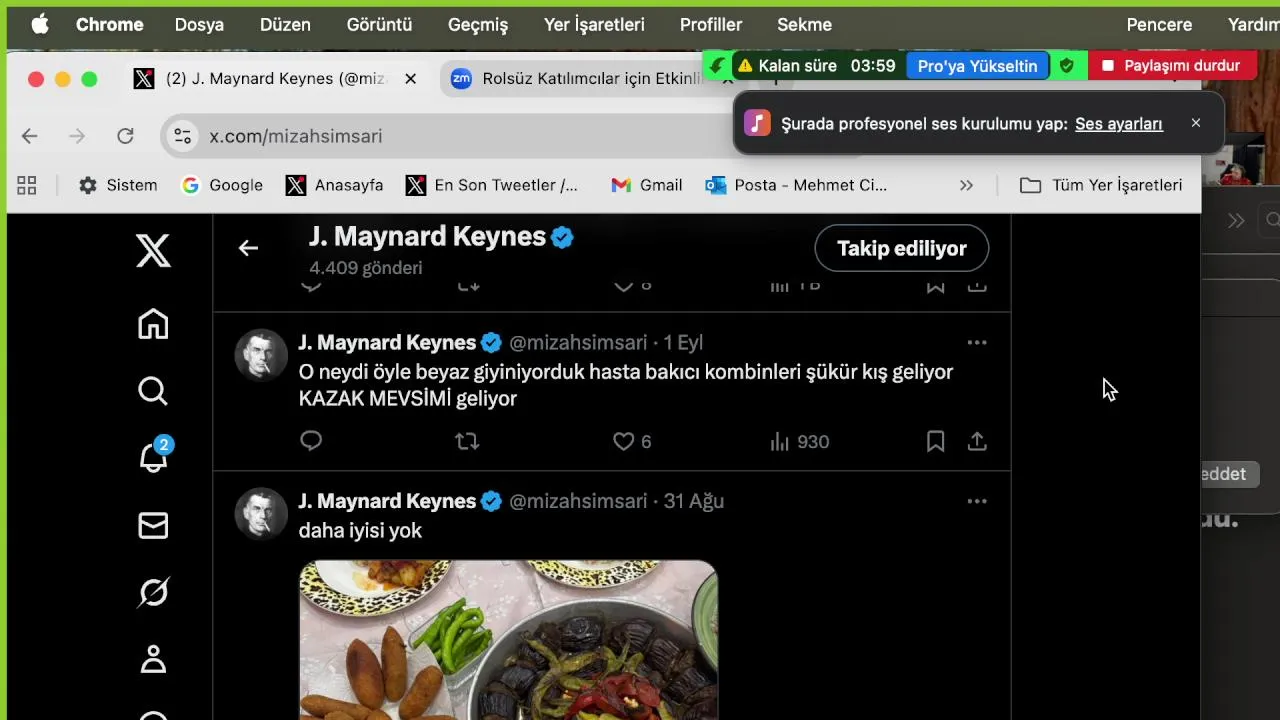The image size is (1280, 720).
Task: Click the Ses ayarları link
Action: pos(1118,124)
